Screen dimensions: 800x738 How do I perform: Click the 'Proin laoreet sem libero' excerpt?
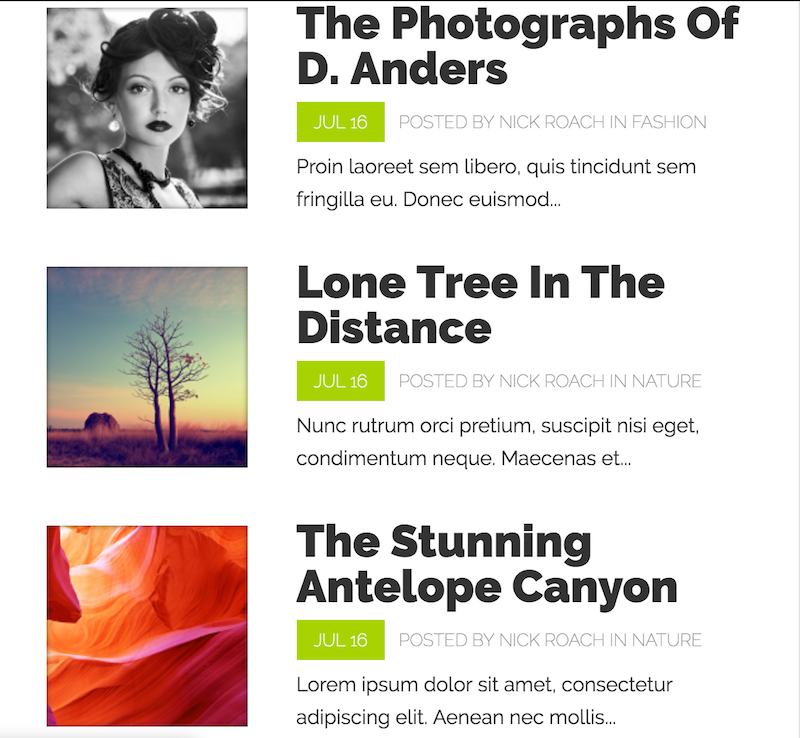496,183
